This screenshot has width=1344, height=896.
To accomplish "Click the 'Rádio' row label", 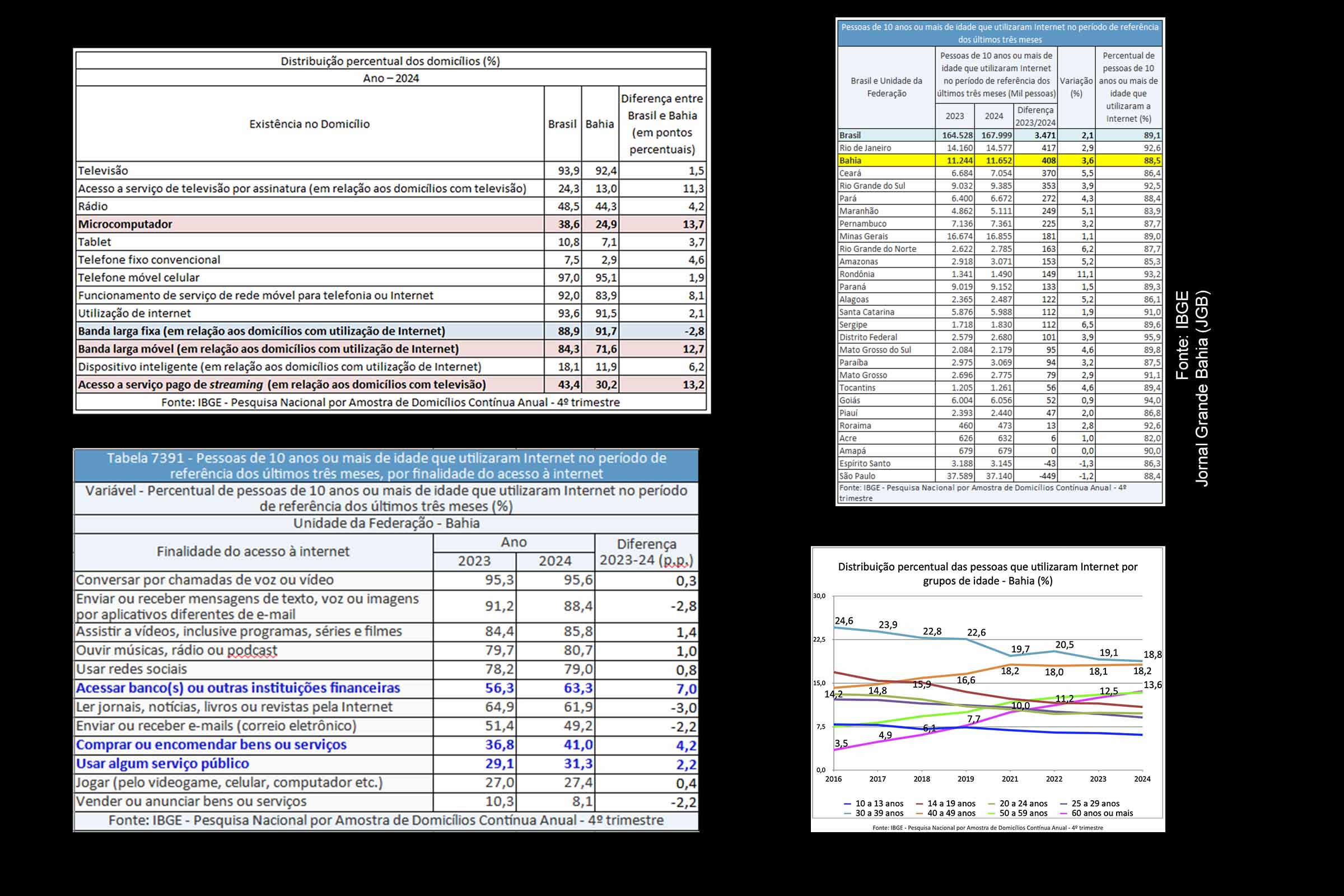I will [92, 206].
